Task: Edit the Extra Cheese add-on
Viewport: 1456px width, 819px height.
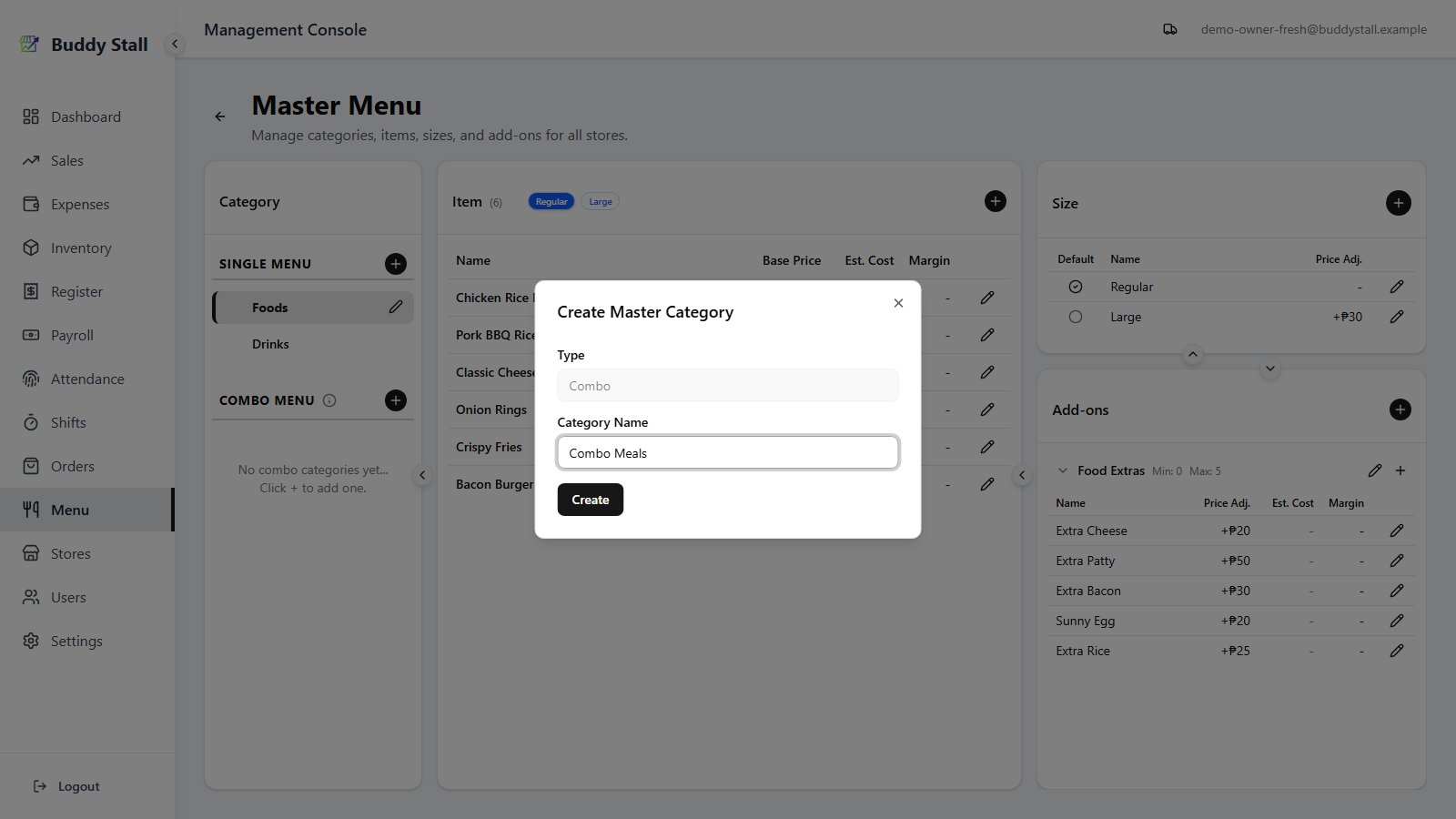Action: coord(1397,531)
